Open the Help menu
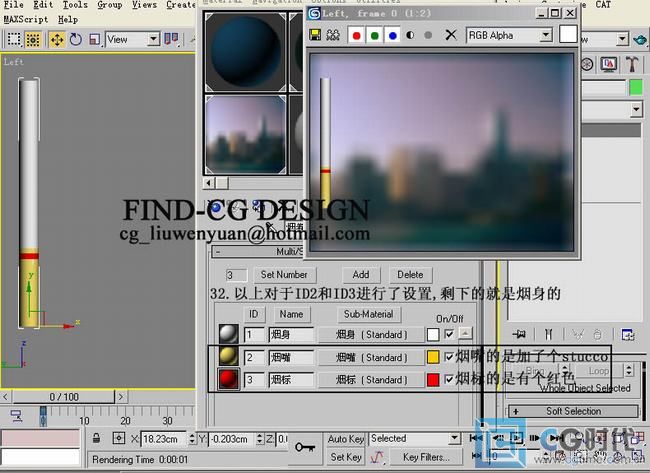The image size is (650, 473). click(x=68, y=19)
